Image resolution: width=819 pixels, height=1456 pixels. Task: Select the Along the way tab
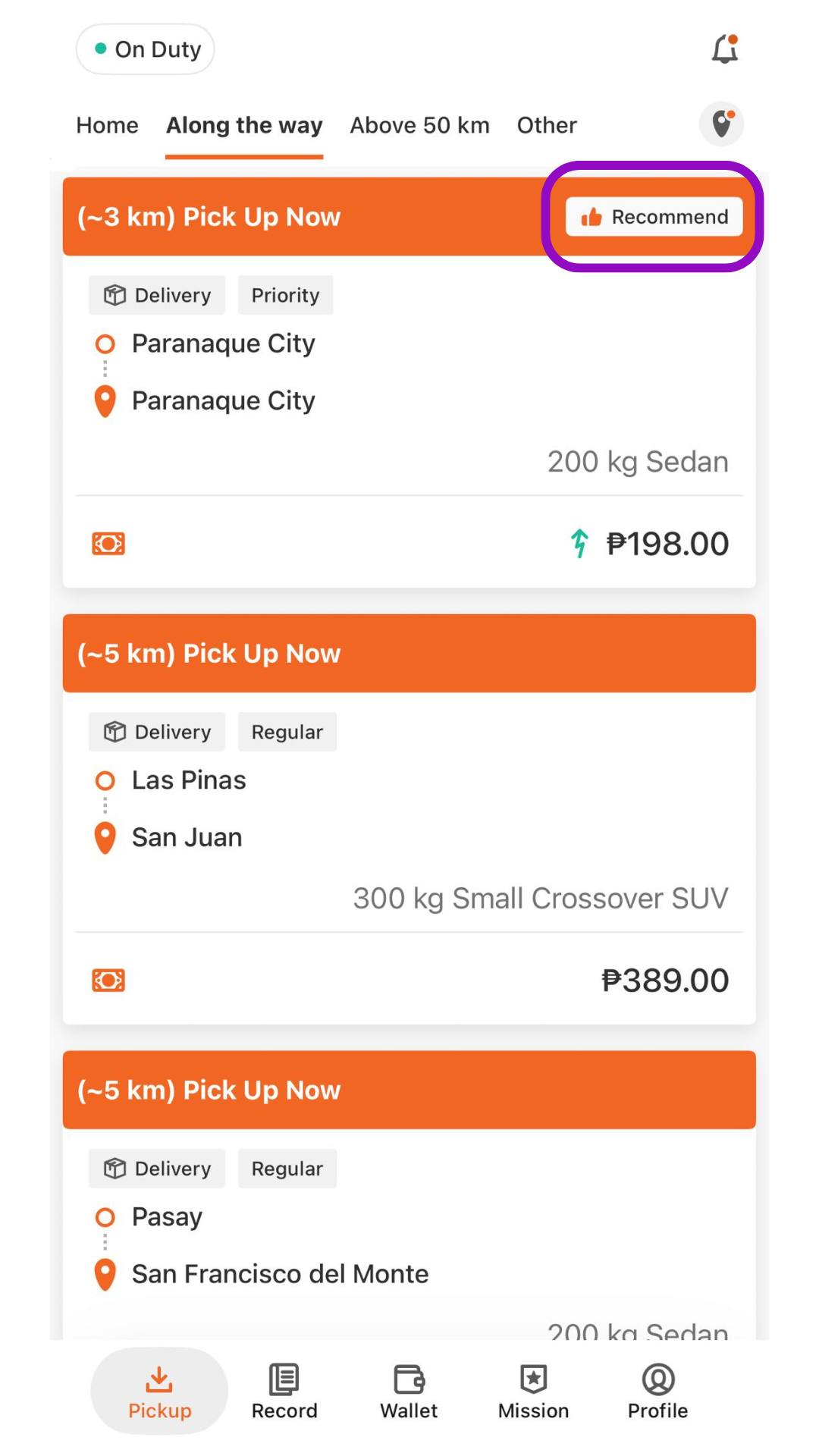point(244,125)
